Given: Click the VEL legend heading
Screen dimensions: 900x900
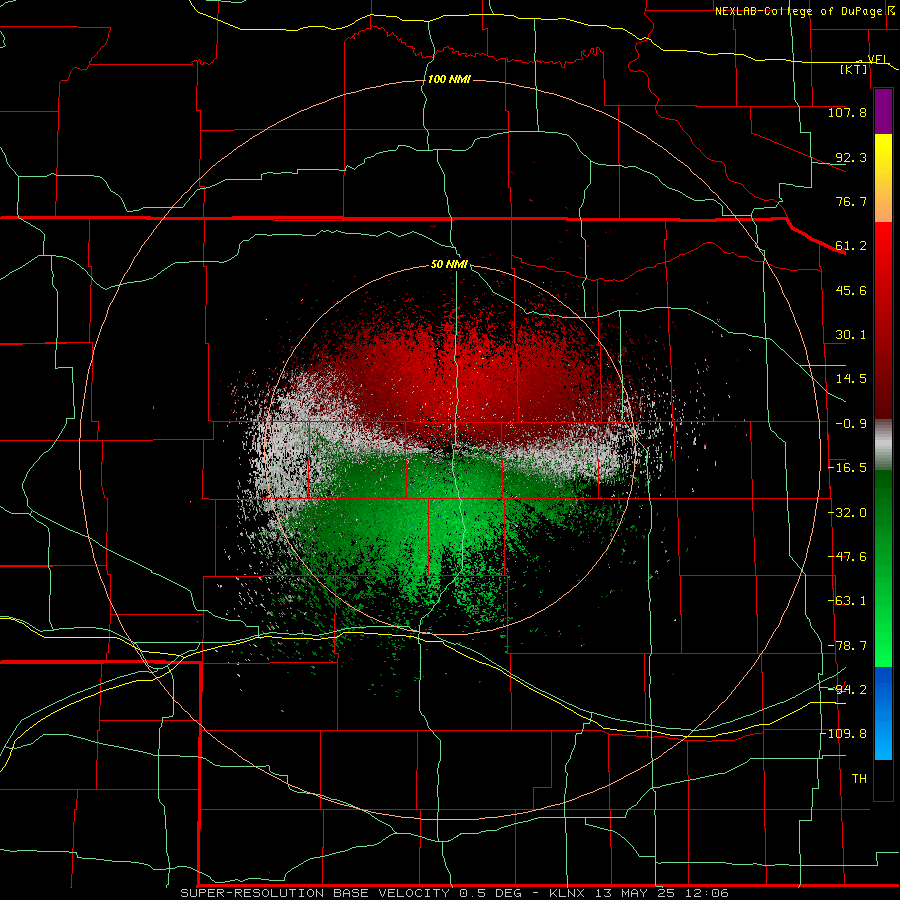Looking at the screenshot, I should [878, 59].
